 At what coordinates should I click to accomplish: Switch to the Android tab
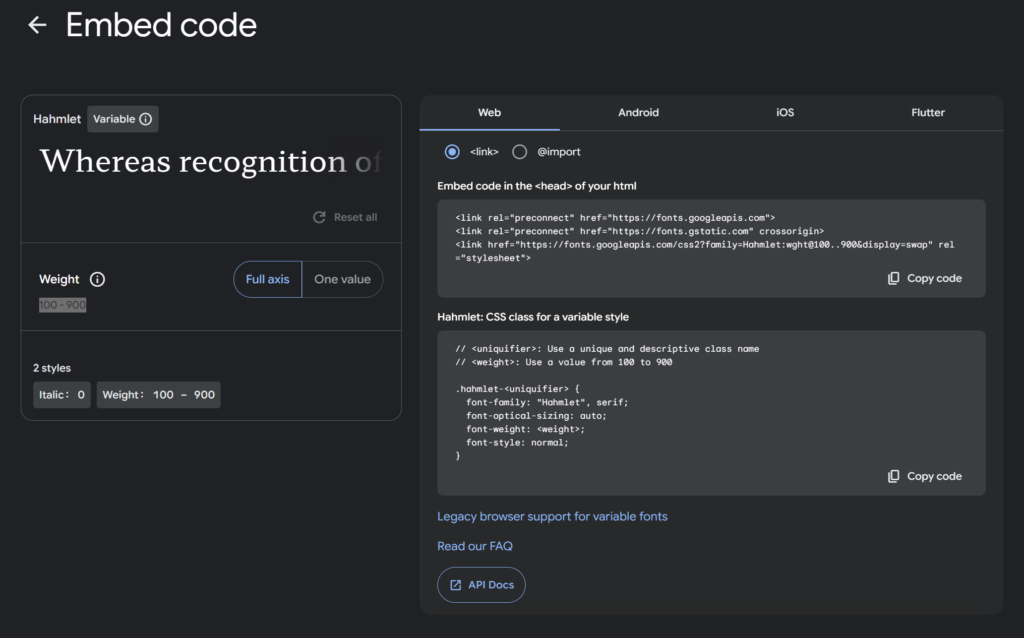(638, 112)
